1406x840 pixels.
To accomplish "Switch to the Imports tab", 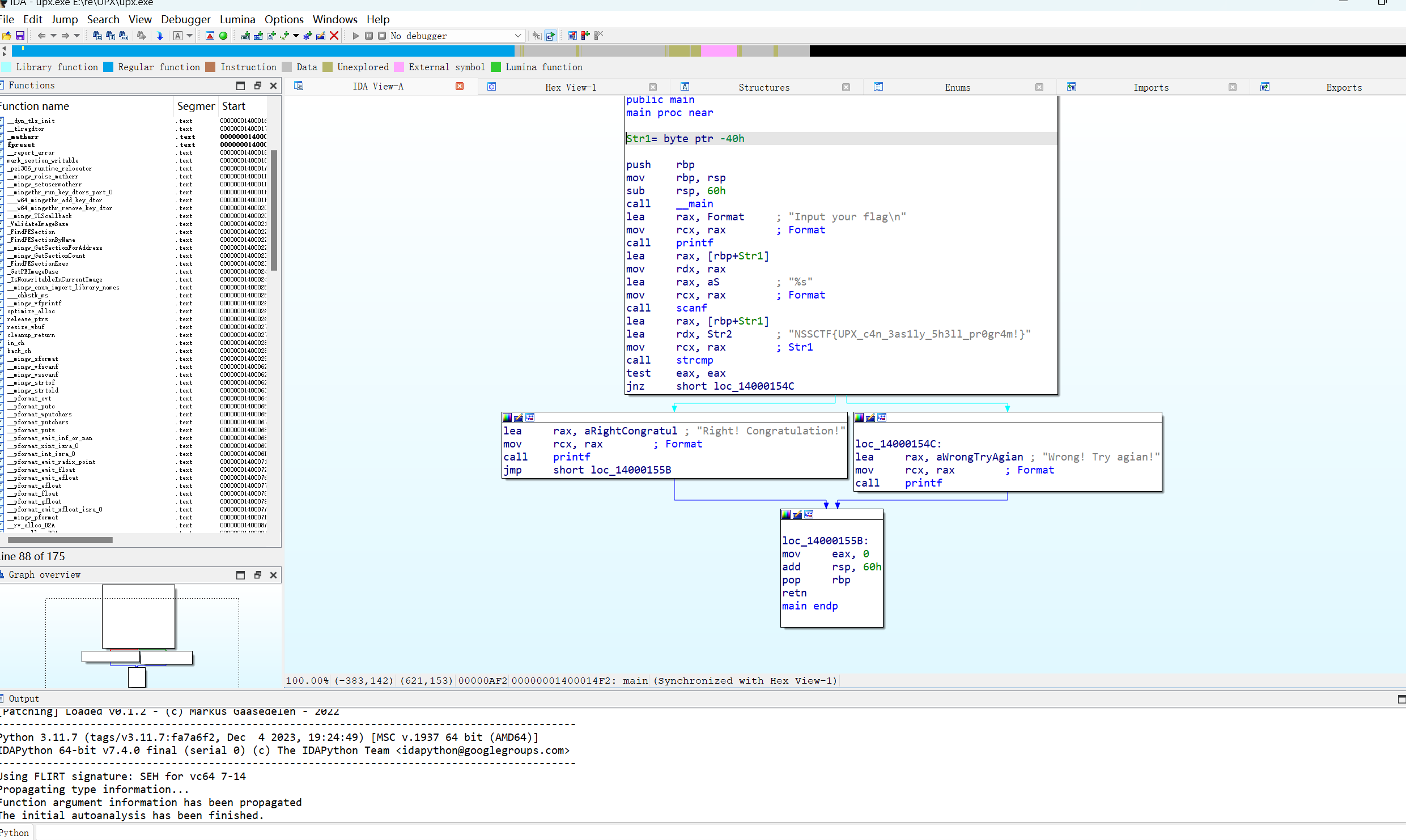I will [x=1150, y=87].
